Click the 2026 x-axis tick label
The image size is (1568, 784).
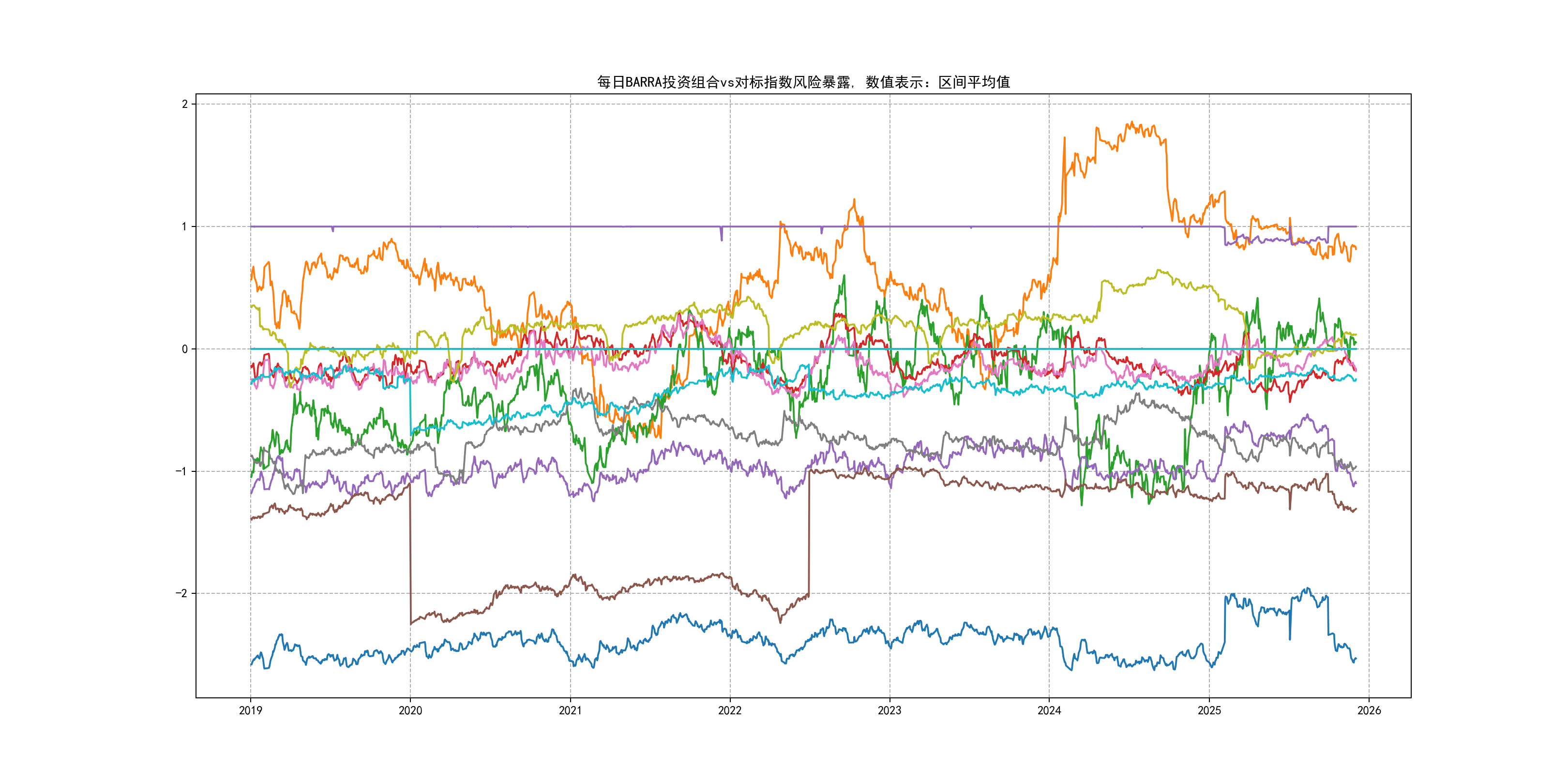click(x=1369, y=710)
